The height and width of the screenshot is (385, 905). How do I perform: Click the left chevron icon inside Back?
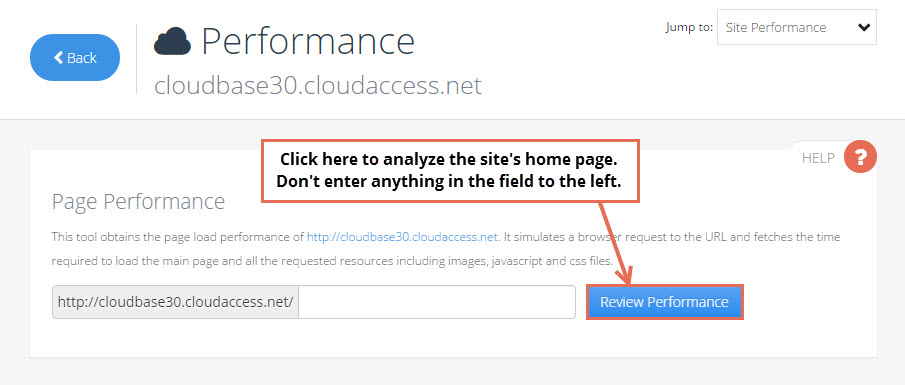[x=58, y=57]
